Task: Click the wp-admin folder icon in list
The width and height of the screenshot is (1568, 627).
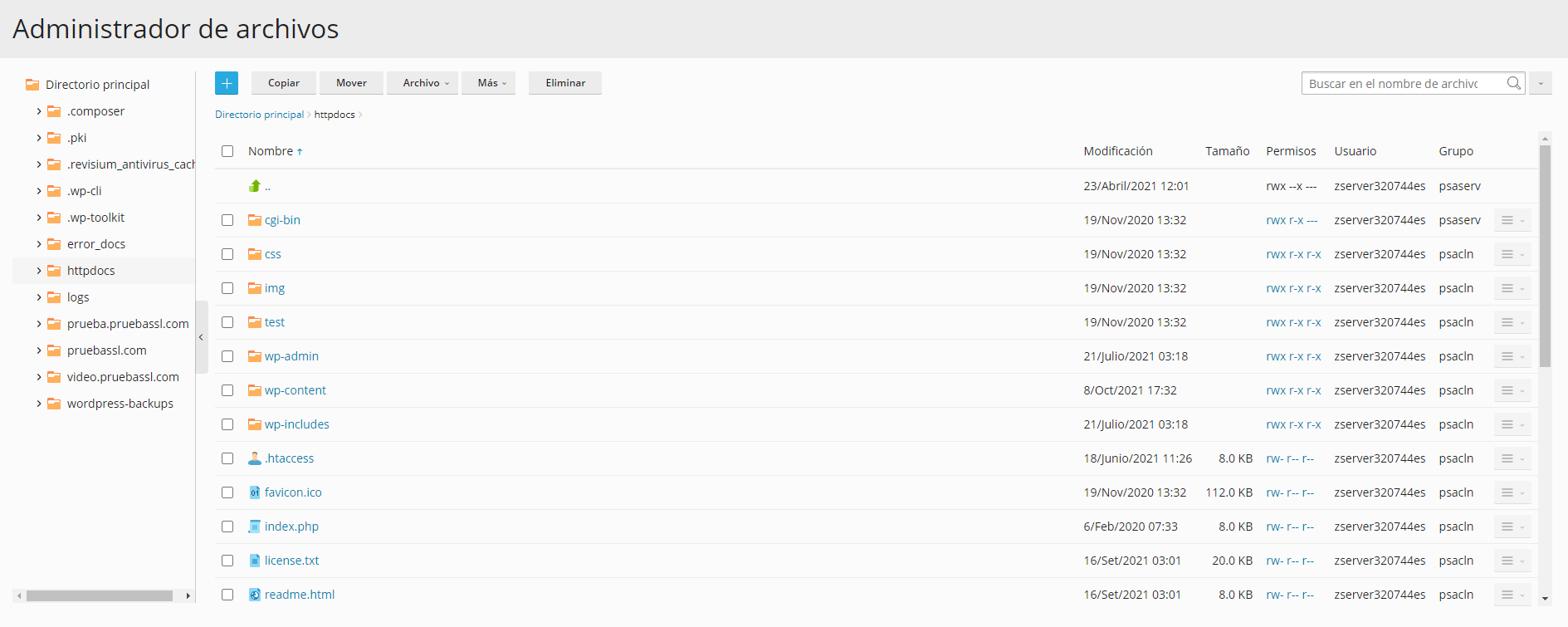Action: [x=255, y=356]
